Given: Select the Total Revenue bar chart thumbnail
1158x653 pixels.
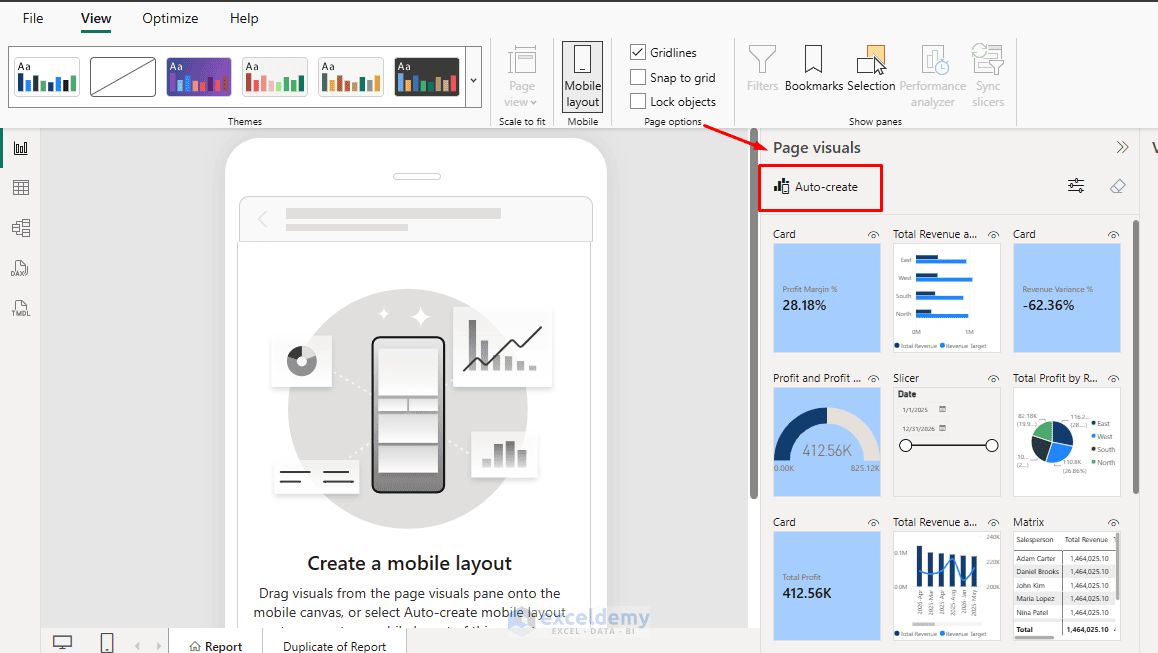Looking at the screenshot, I should pyautogui.click(x=947, y=298).
